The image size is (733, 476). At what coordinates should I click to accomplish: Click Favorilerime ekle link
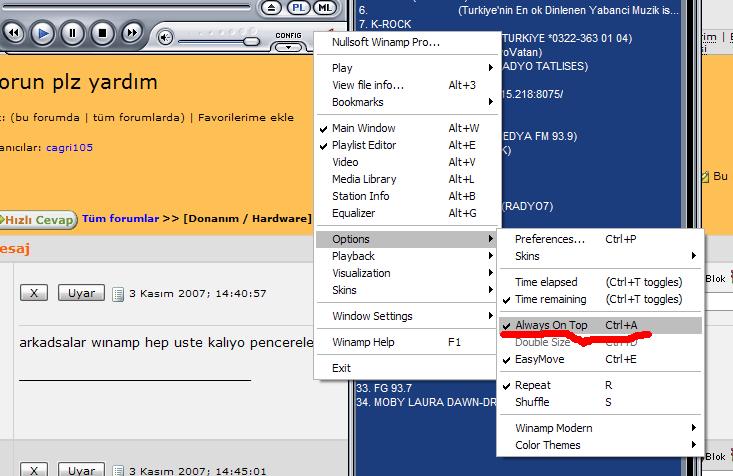pyautogui.click(x=246, y=117)
